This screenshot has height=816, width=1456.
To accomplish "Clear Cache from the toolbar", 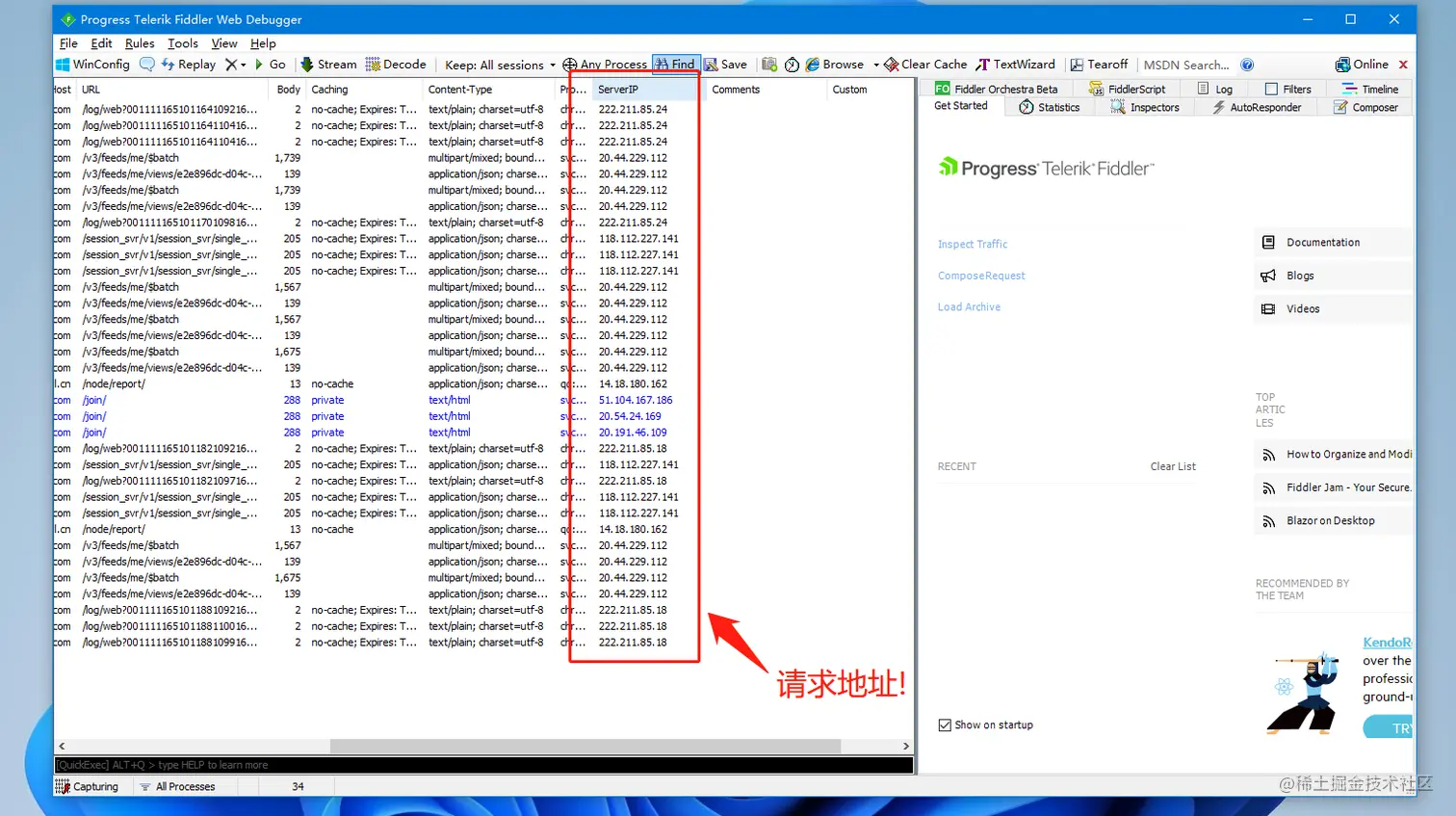I will coord(925,65).
